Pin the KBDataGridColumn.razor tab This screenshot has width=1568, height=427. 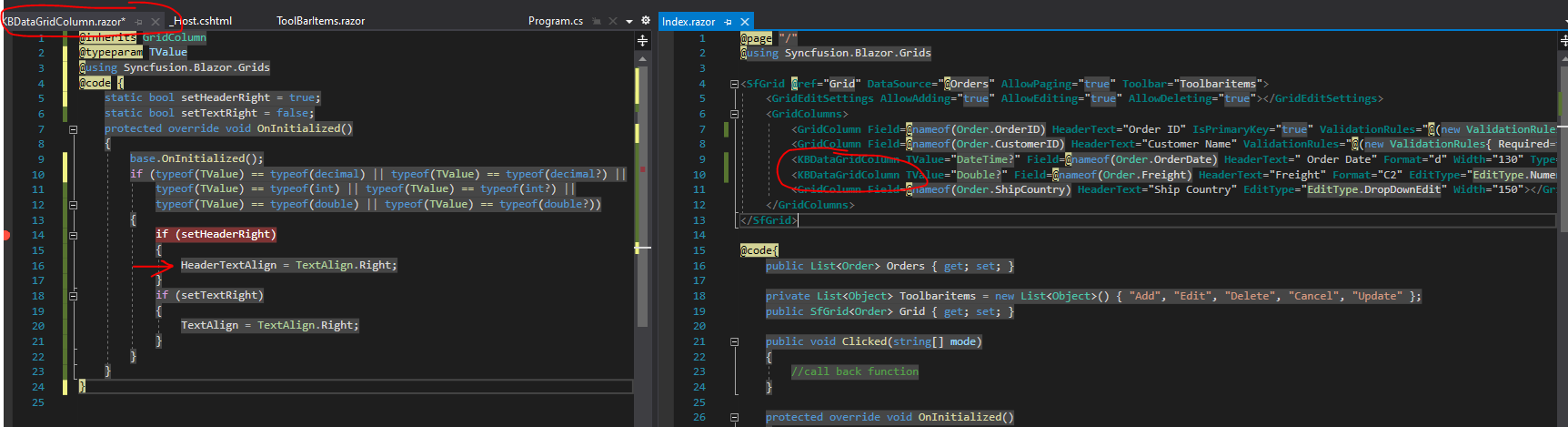(138, 21)
